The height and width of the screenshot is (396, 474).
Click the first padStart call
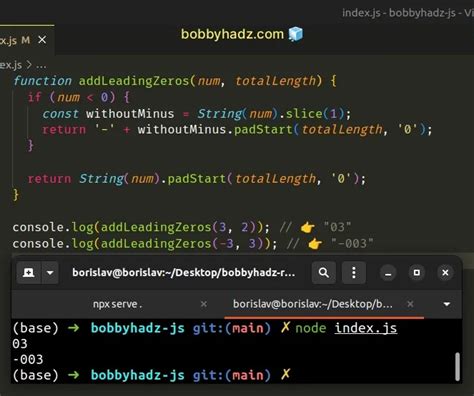click(x=263, y=129)
